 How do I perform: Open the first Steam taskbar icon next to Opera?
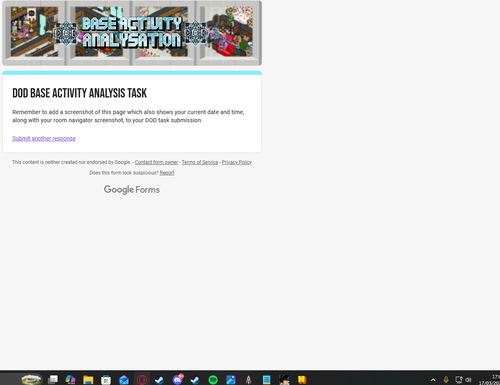(x=159, y=379)
